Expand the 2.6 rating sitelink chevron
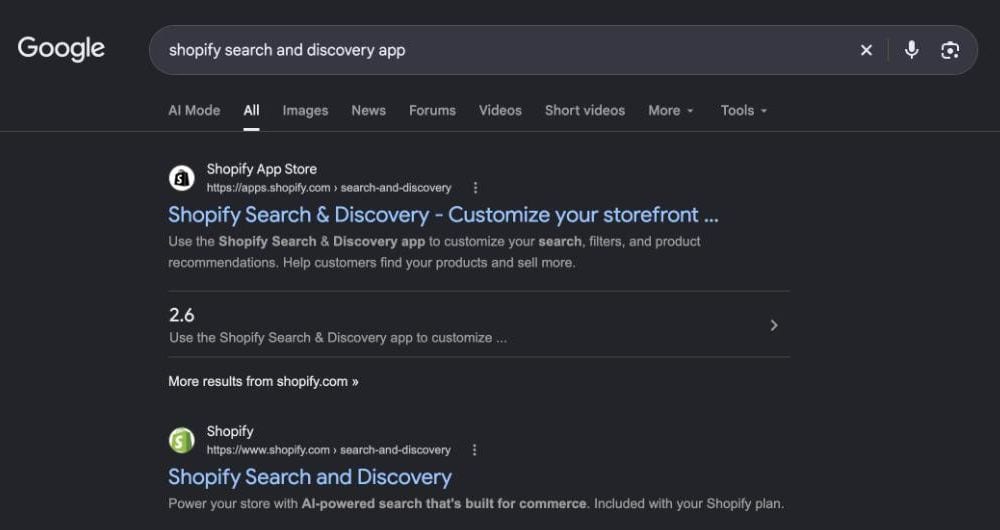 coord(774,325)
